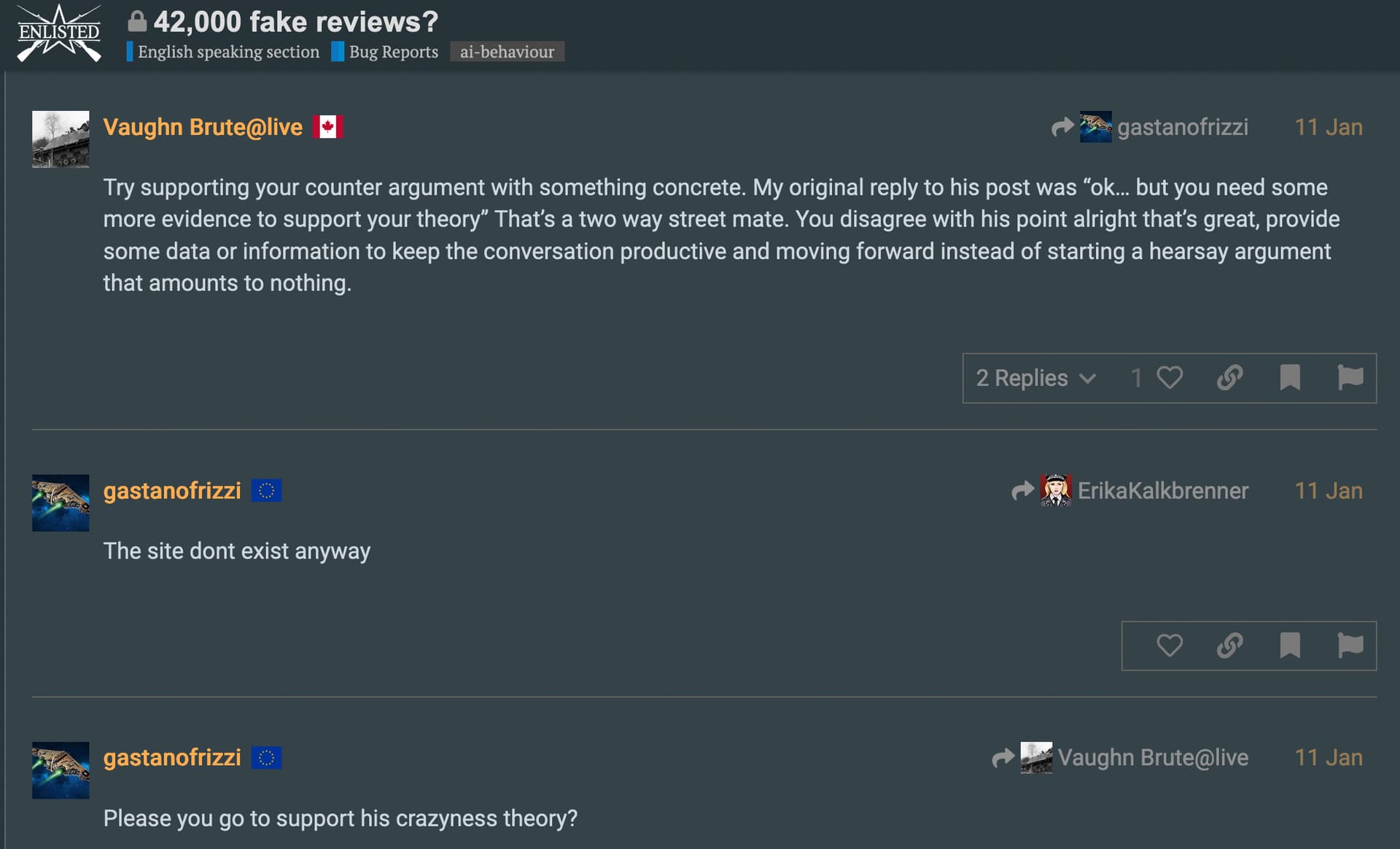Open Vaughn Brute@live's profile avatar
Image resolution: width=1400 pixels, height=849 pixels.
[x=61, y=139]
